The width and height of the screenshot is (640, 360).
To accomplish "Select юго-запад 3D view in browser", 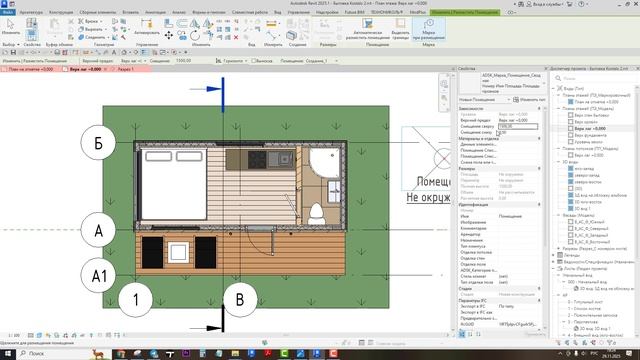I will tap(584, 169).
